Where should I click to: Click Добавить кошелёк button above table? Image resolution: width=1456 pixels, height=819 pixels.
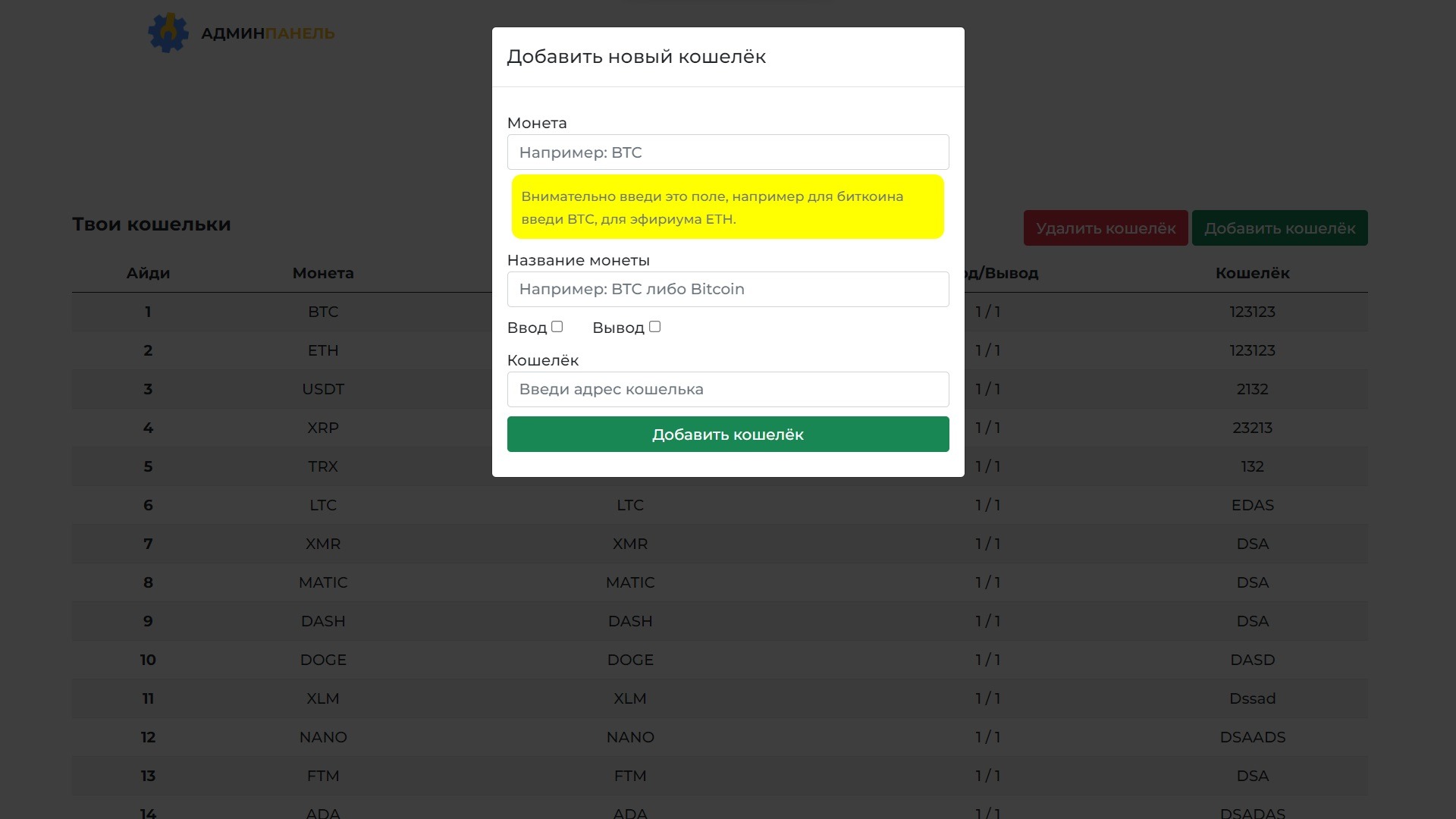click(x=1279, y=228)
